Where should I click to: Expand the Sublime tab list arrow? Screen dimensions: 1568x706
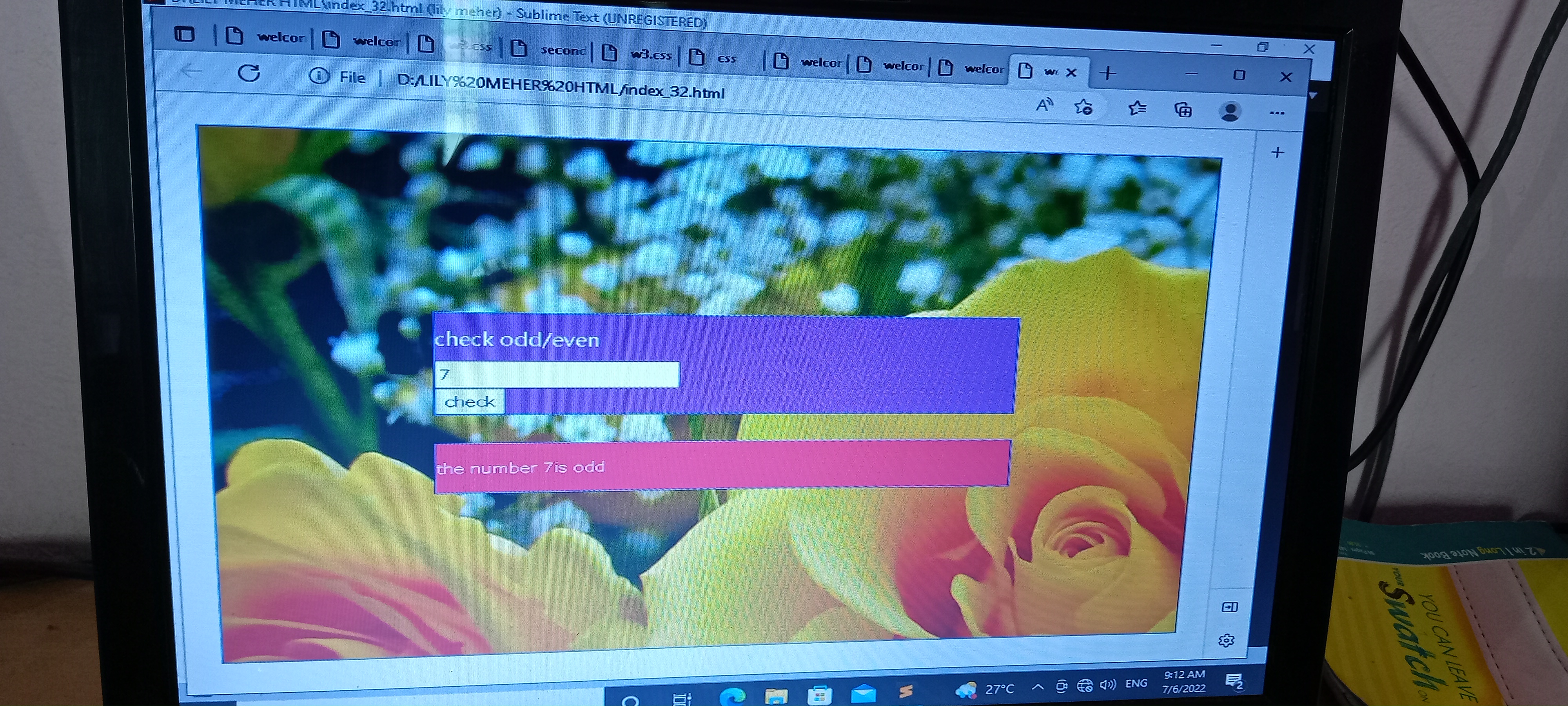point(1313,96)
